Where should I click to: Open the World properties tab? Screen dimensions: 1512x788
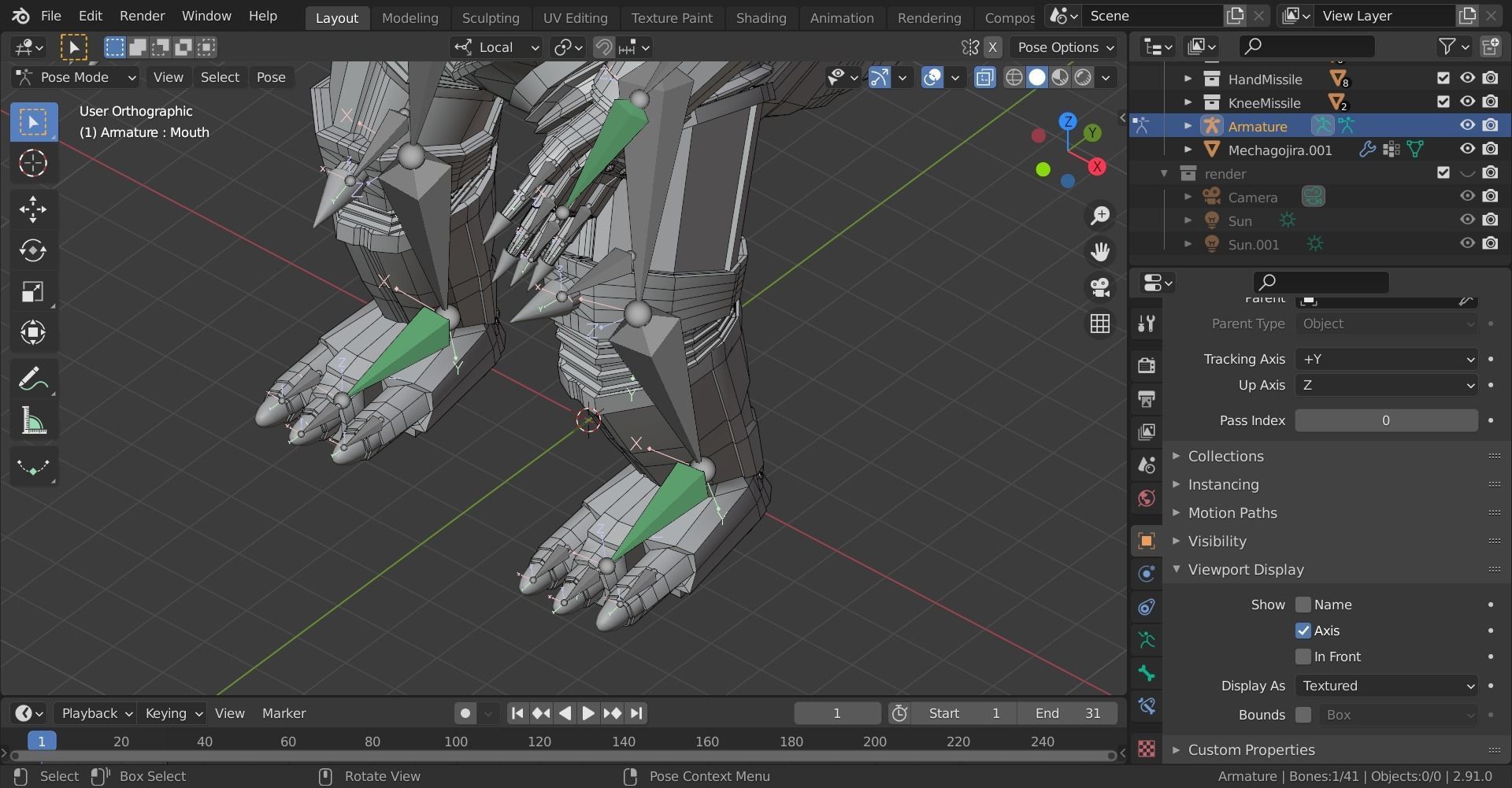tap(1147, 498)
